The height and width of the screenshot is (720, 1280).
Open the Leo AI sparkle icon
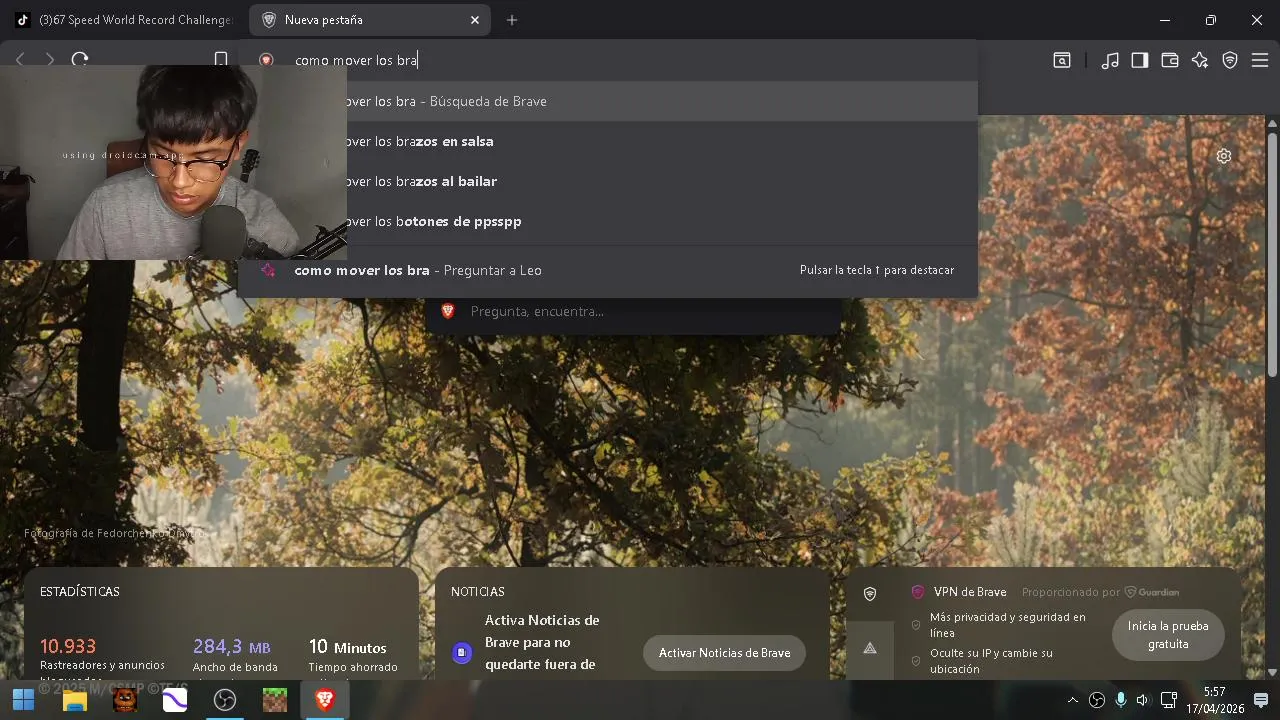click(x=1200, y=60)
